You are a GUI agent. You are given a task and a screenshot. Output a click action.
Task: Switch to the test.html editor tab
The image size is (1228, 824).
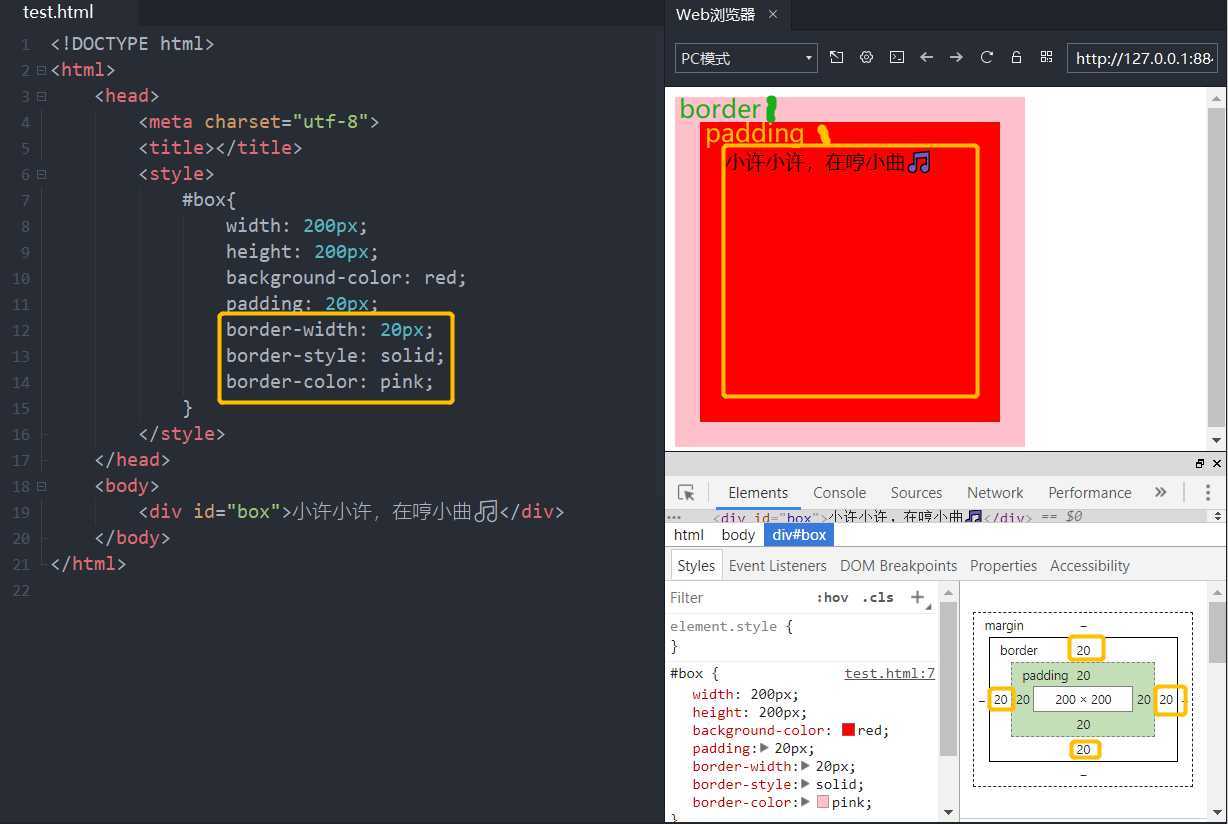58,13
